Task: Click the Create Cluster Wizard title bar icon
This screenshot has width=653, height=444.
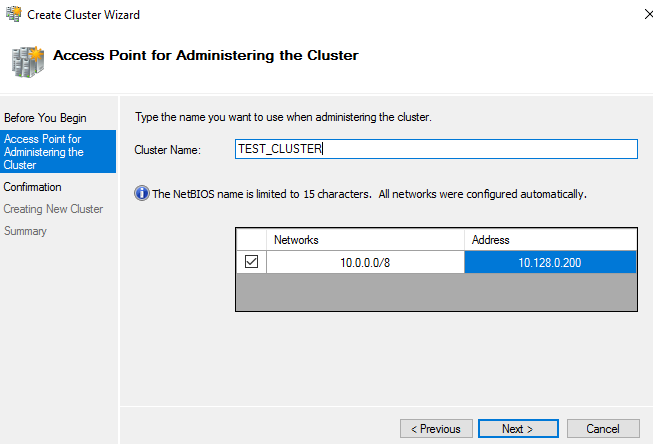Action: [x=14, y=15]
